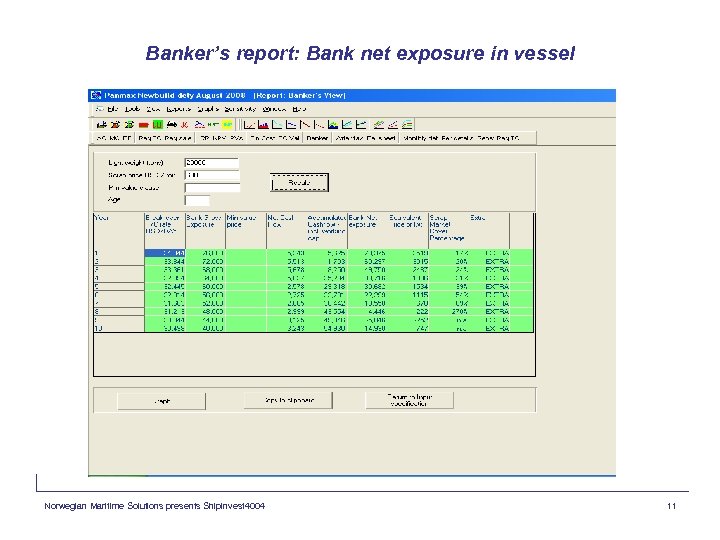
Task: Click the red rectangle toolbar icon
Action: click(144, 124)
